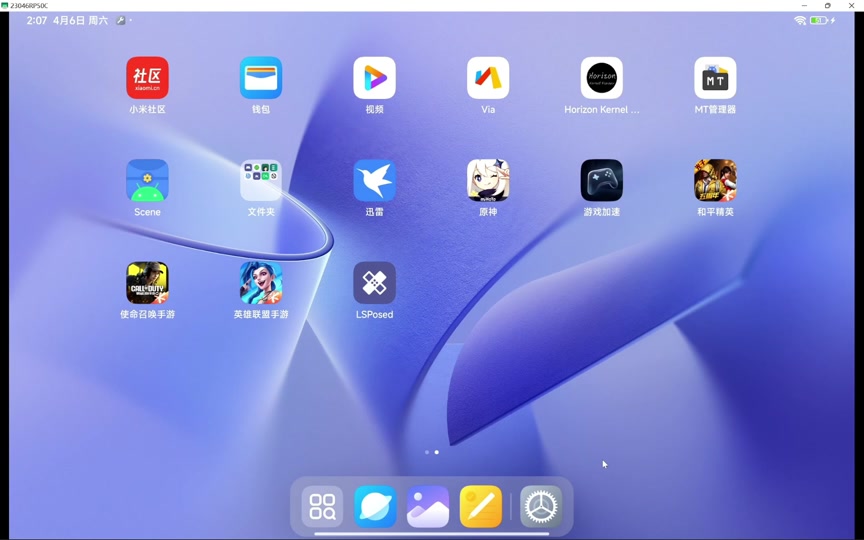The width and height of the screenshot is (864, 540).
Task: Open the 小米社区 app
Action: click(147, 78)
